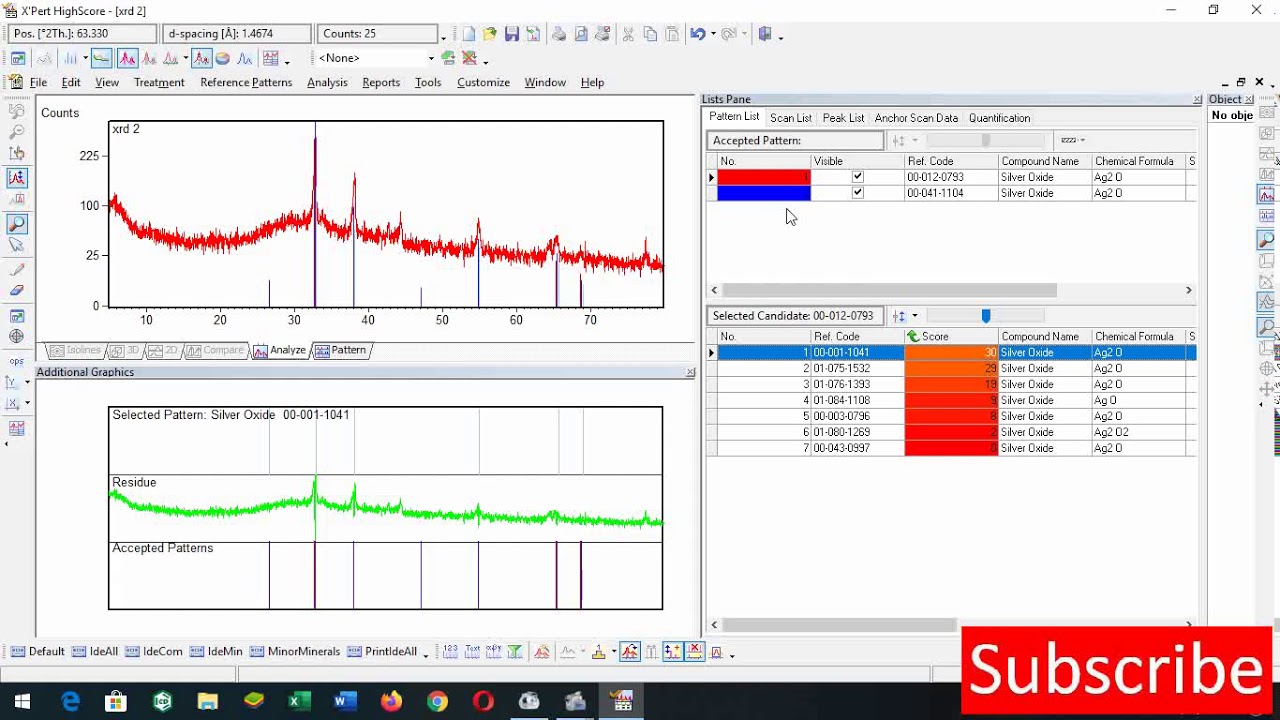Click the slider beside Selected Candidate field

coord(985,316)
